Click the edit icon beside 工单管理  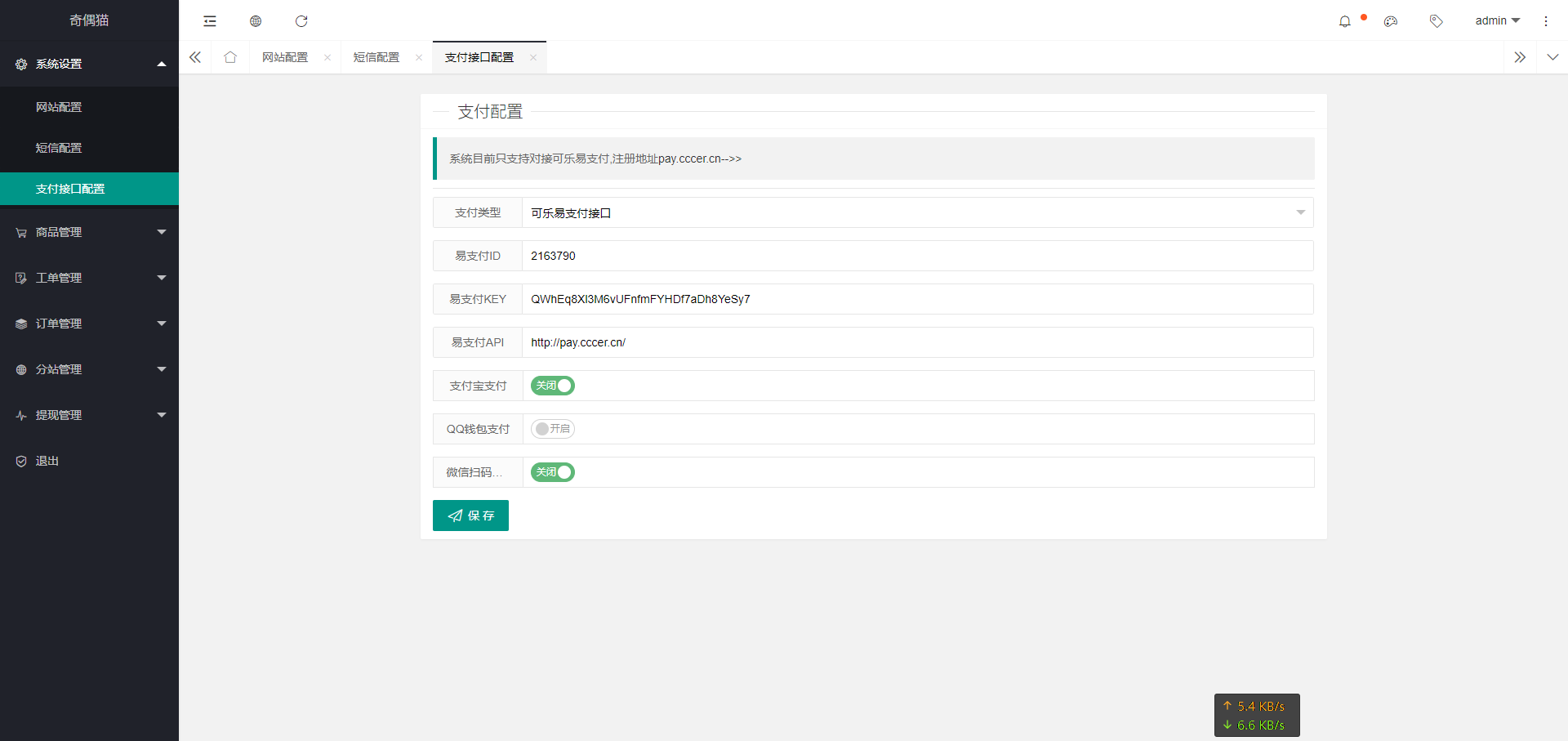(21, 279)
